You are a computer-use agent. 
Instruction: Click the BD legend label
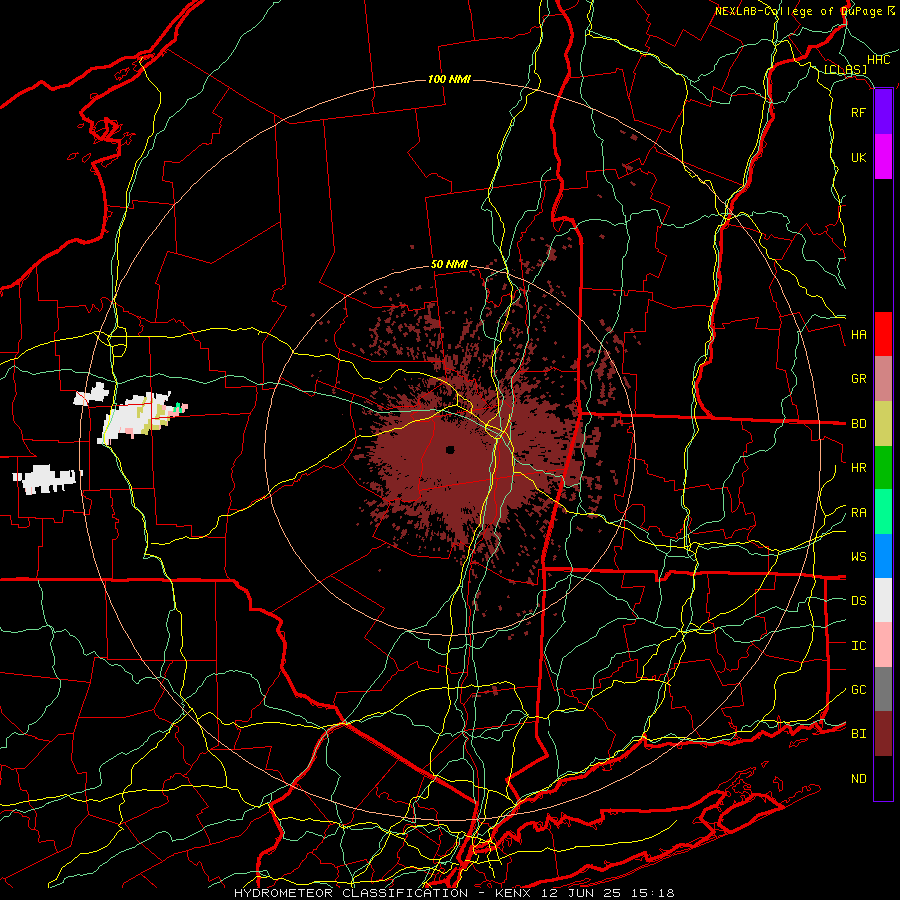pyautogui.click(x=858, y=424)
